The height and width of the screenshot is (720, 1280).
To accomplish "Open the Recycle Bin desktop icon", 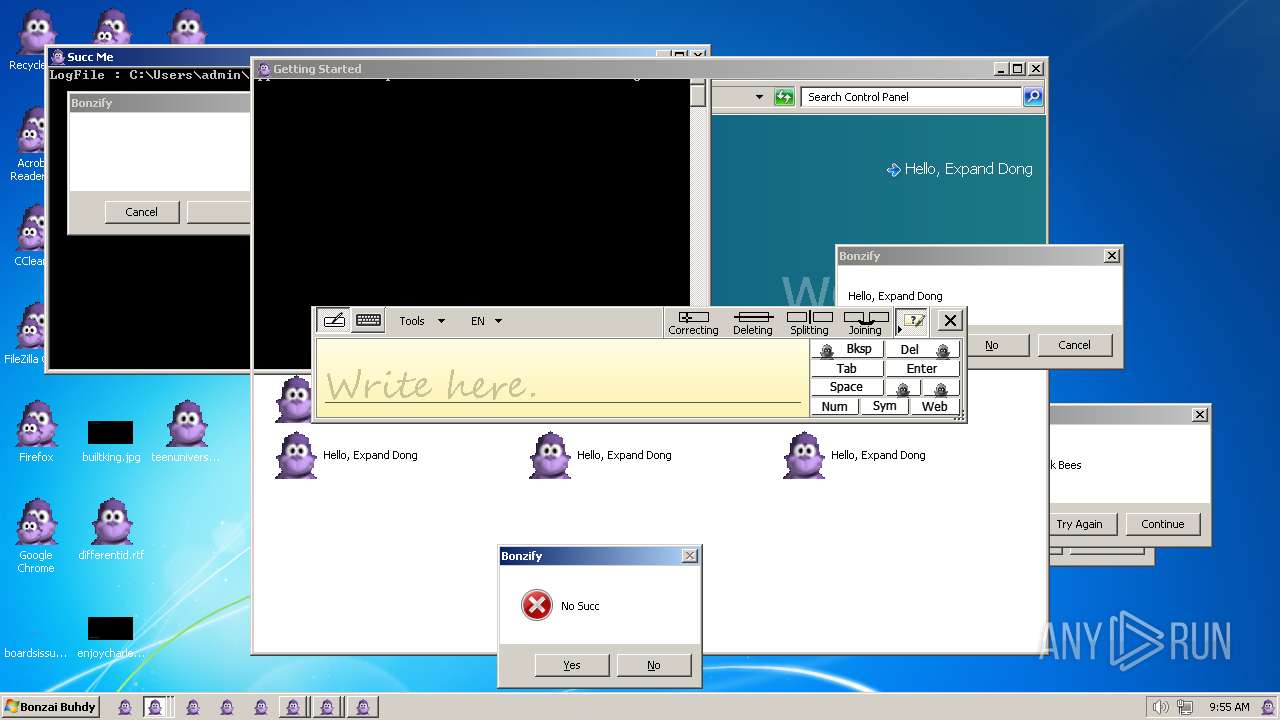I will pyautogui.click(x=31, y=42).
